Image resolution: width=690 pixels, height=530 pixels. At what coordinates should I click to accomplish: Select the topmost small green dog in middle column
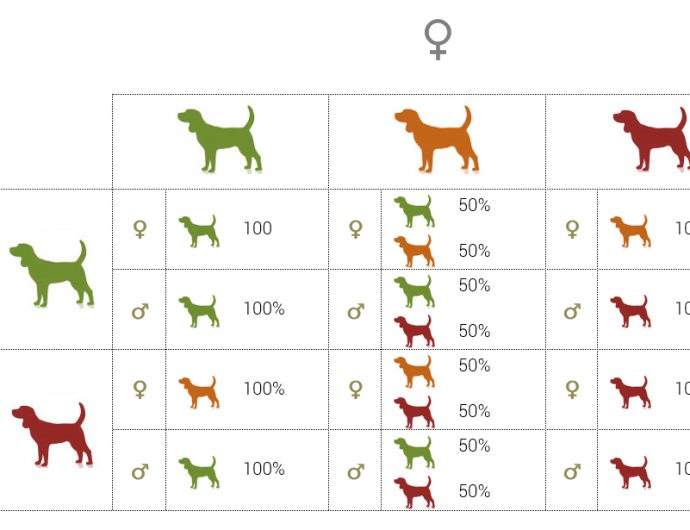413,210
